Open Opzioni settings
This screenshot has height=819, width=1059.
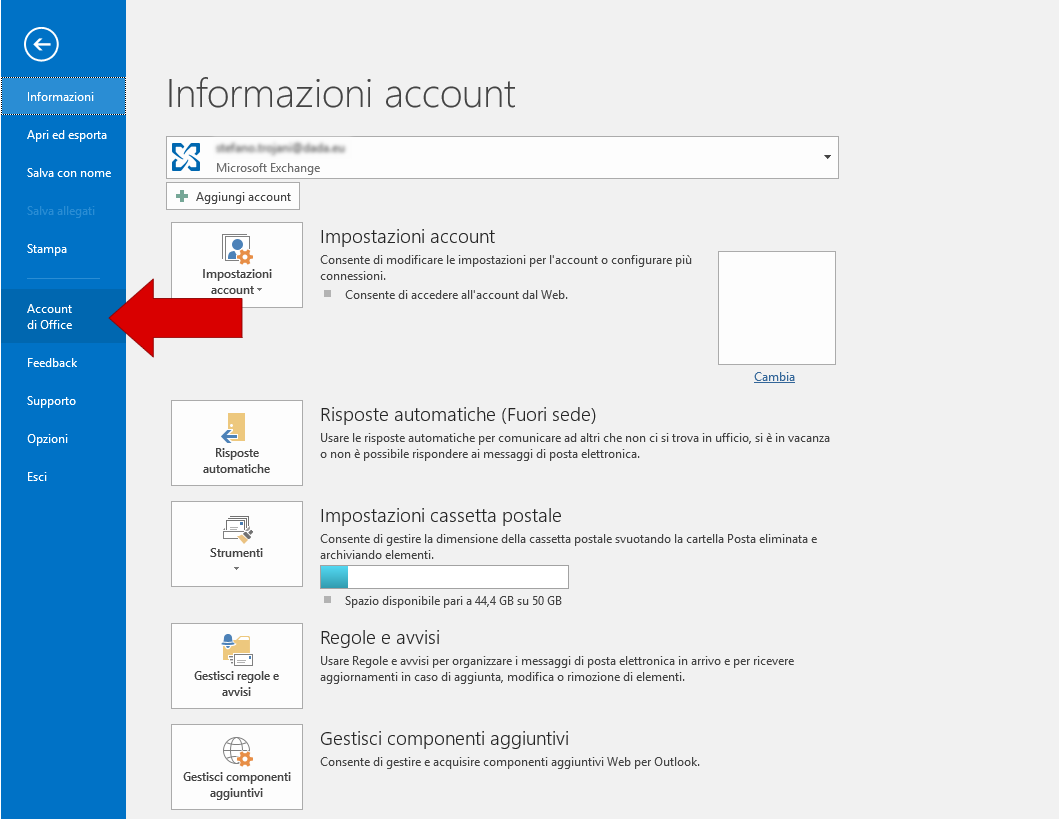[63, 438]
